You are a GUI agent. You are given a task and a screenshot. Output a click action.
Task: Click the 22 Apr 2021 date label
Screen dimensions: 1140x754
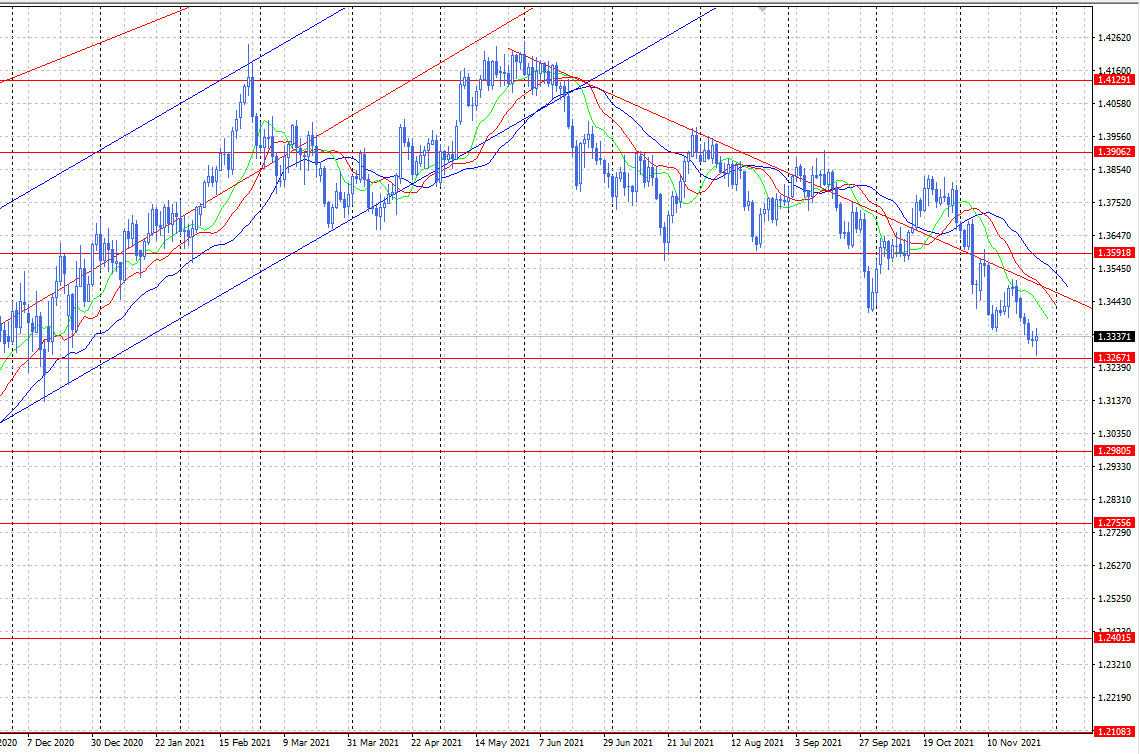coord(436,743)
